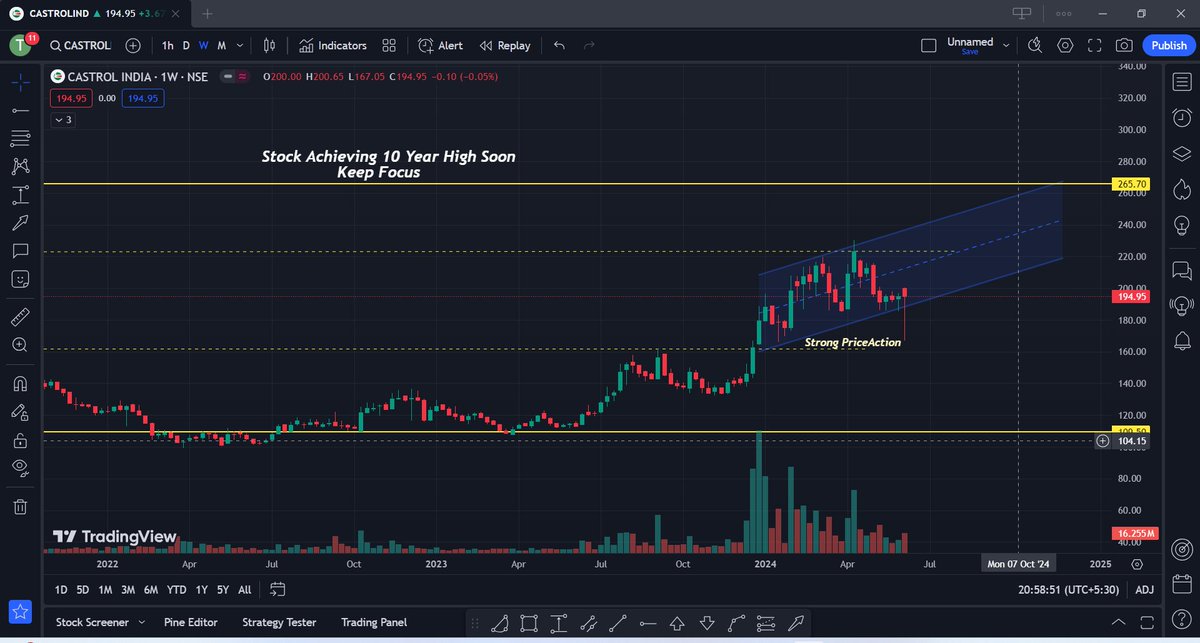This screenshot has height=643, width=1200.
Task: Set range to 5Y
Action: point(223,590)
